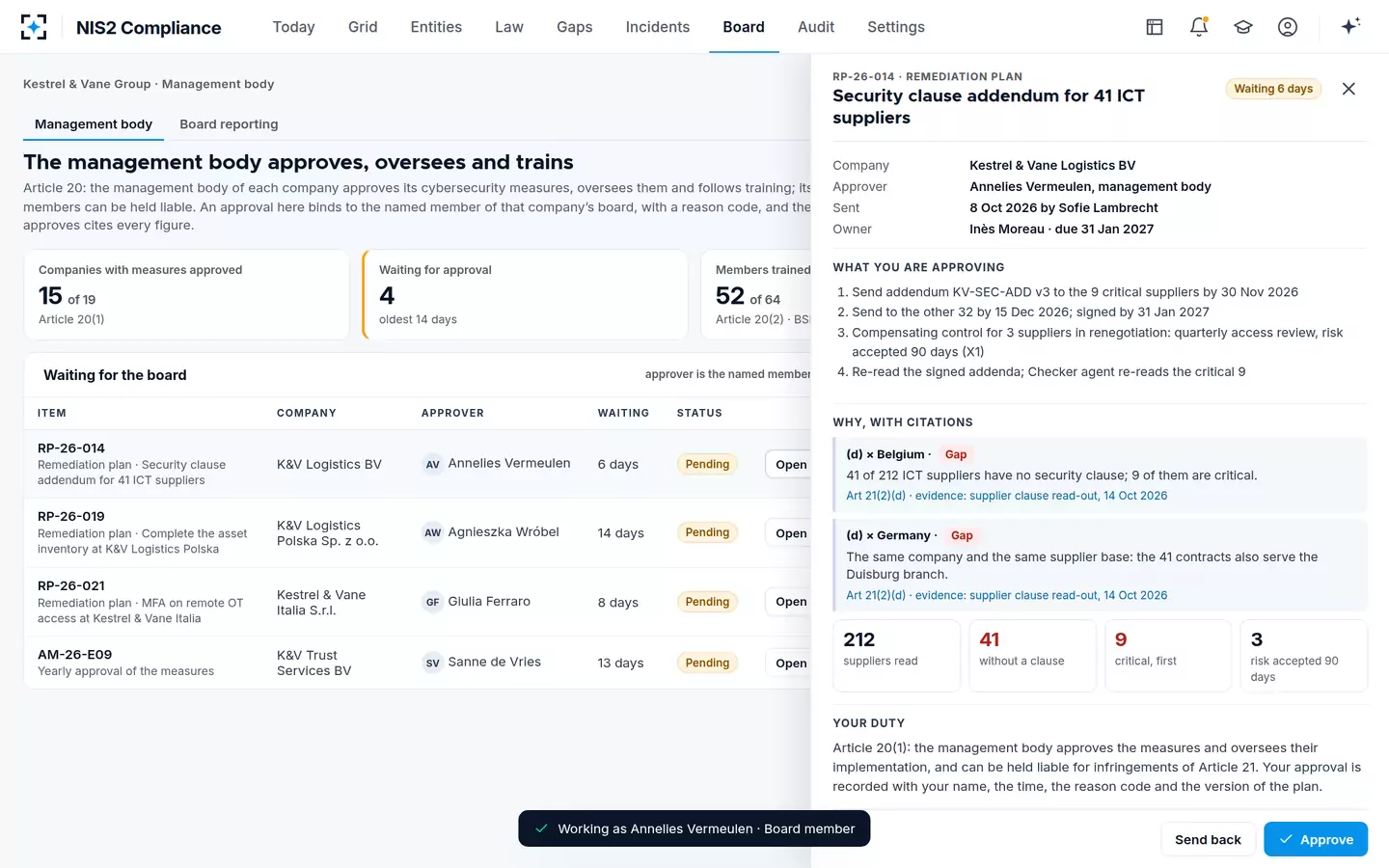Switch to the Board reporting tab
Image resolution: width=1389 pixels, height=868 pixels.
[x=229, y=124]
